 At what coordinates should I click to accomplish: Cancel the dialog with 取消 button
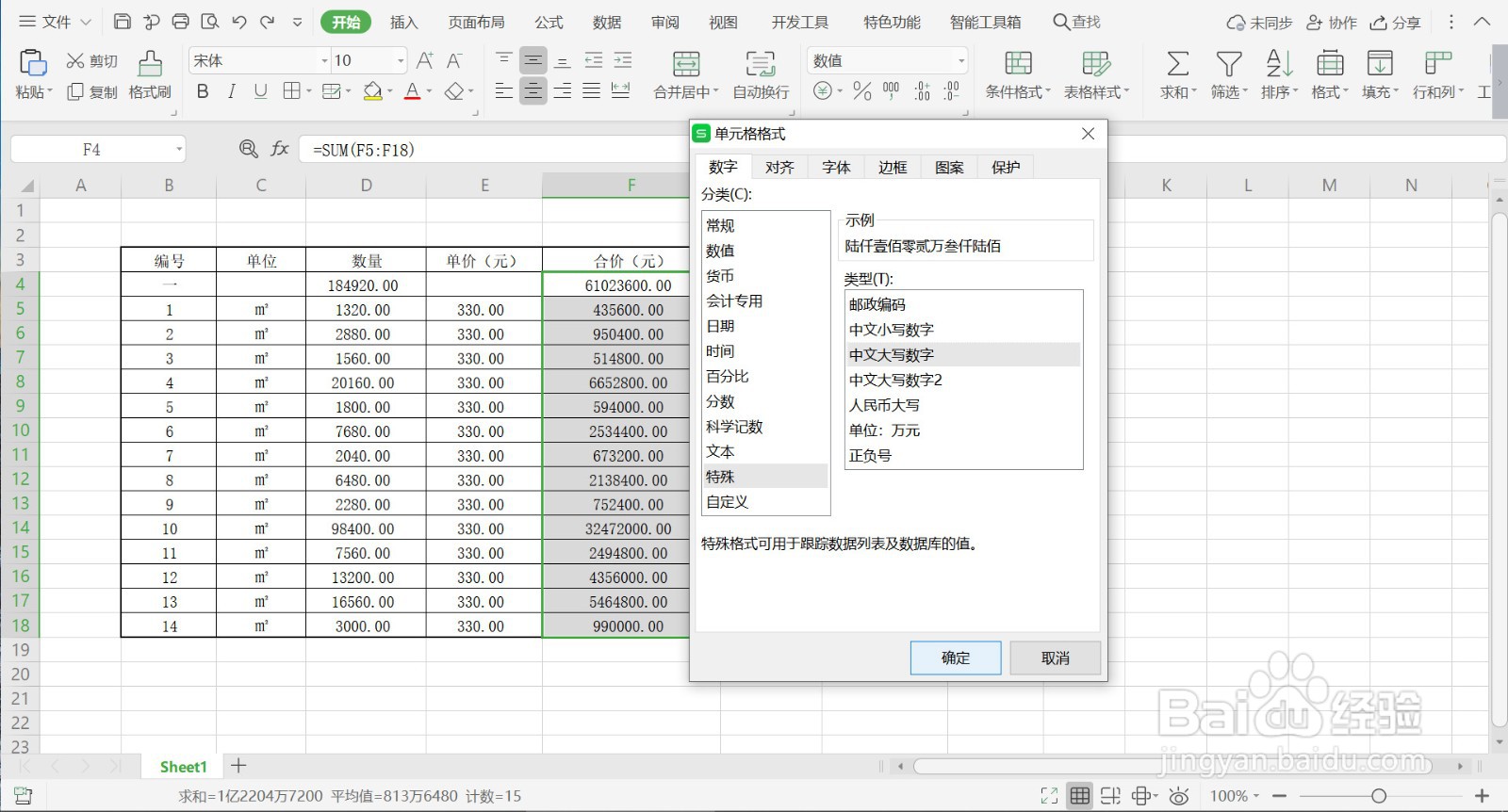(1056, 658)
